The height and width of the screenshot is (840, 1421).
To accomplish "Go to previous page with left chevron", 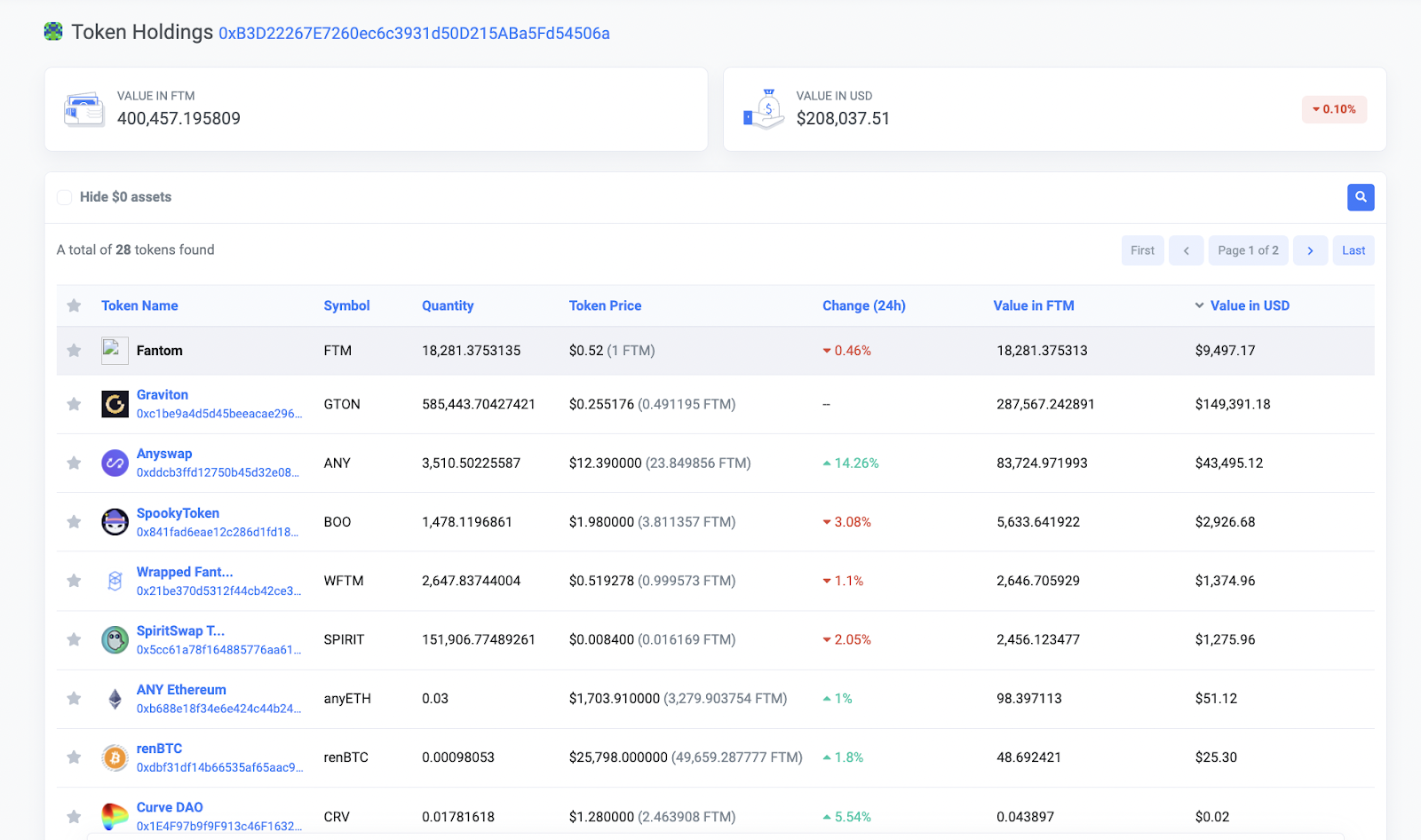I will tap(1187, 250).
